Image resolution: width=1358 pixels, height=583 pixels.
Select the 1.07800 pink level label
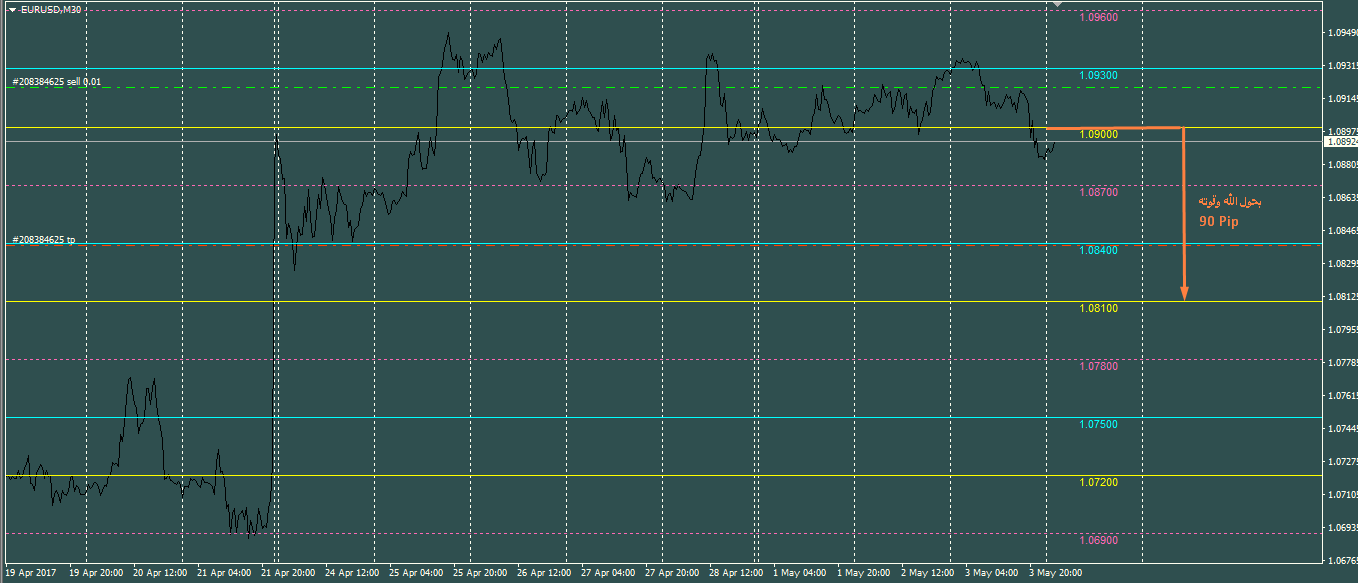[x=1099, y=366]
